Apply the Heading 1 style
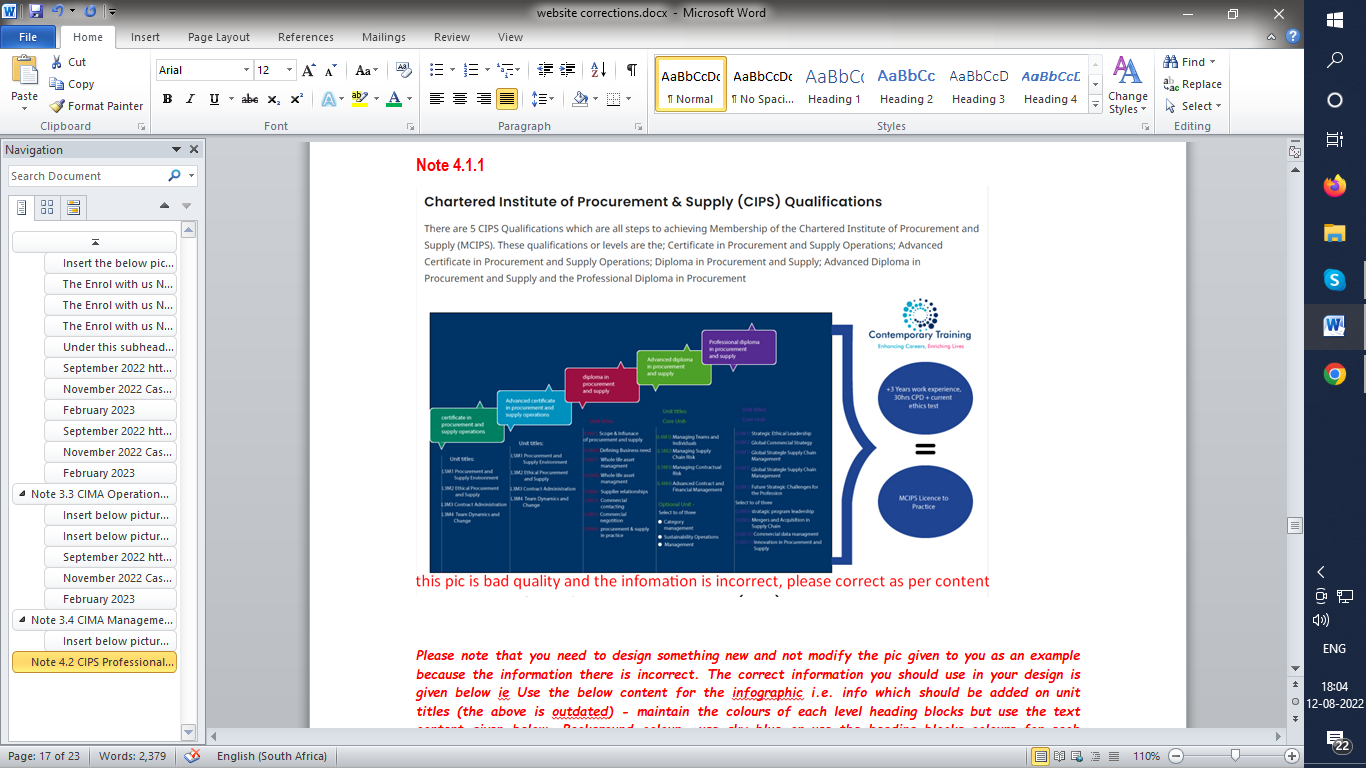 click(835, 84)
